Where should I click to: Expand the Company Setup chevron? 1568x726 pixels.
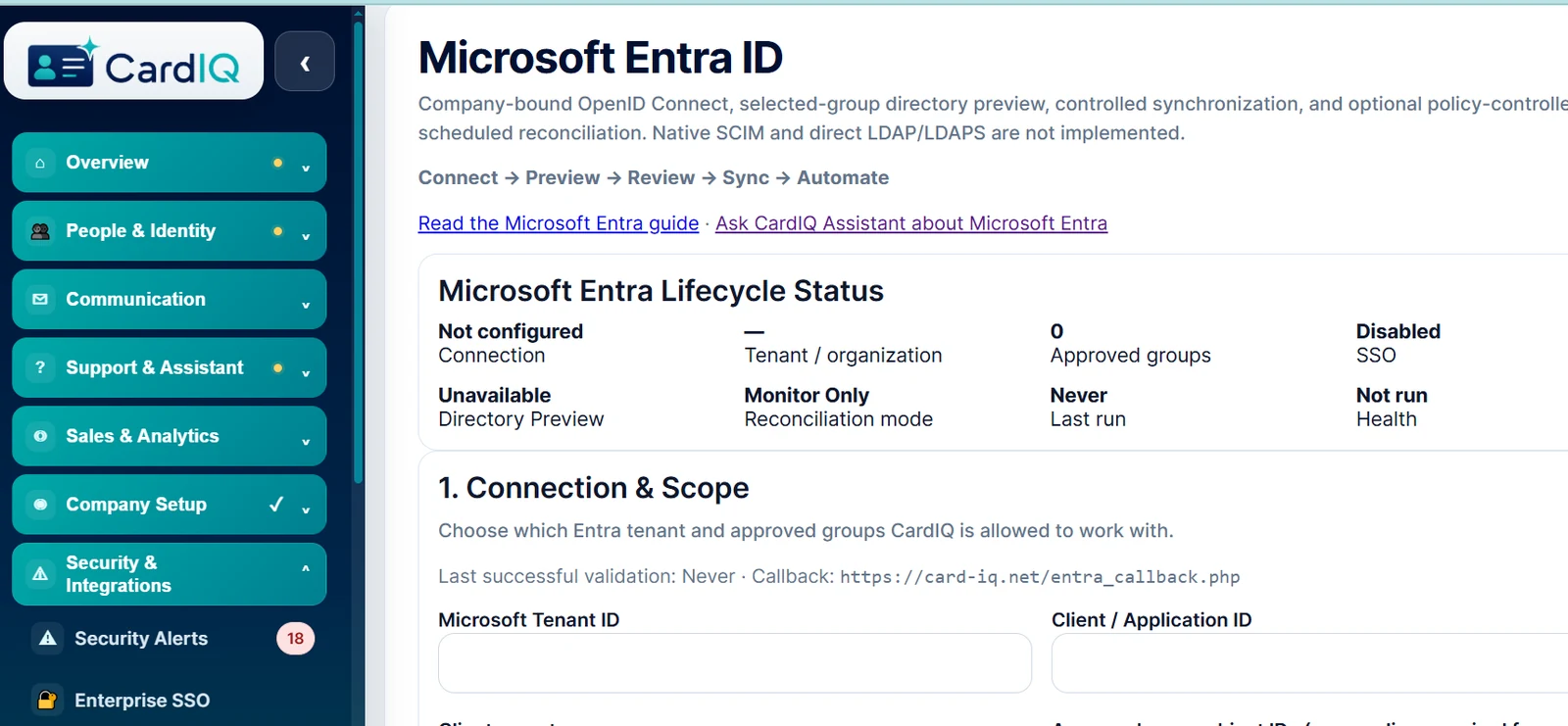(306, 509)
